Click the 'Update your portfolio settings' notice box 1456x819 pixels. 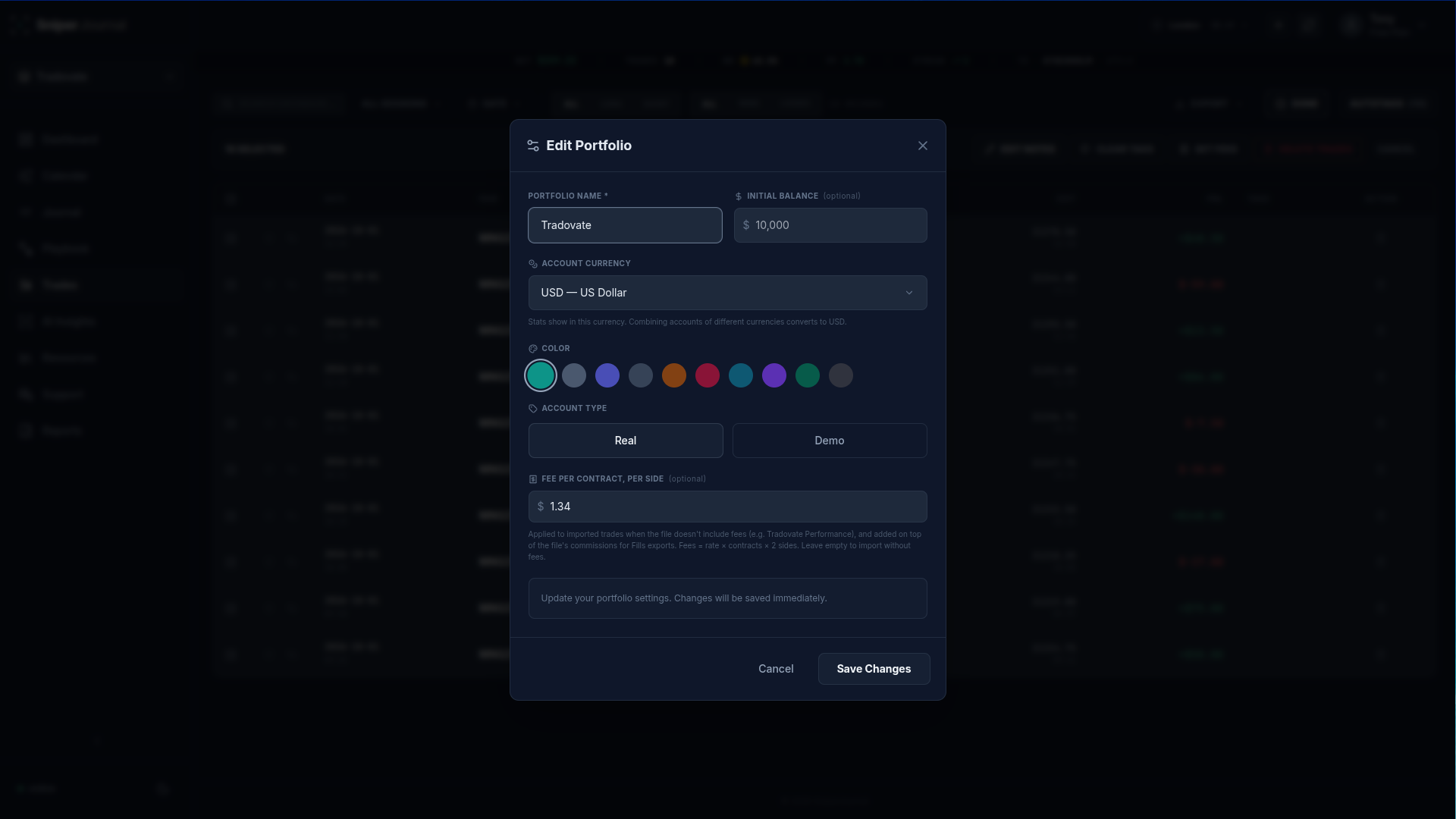pos(728,598)
